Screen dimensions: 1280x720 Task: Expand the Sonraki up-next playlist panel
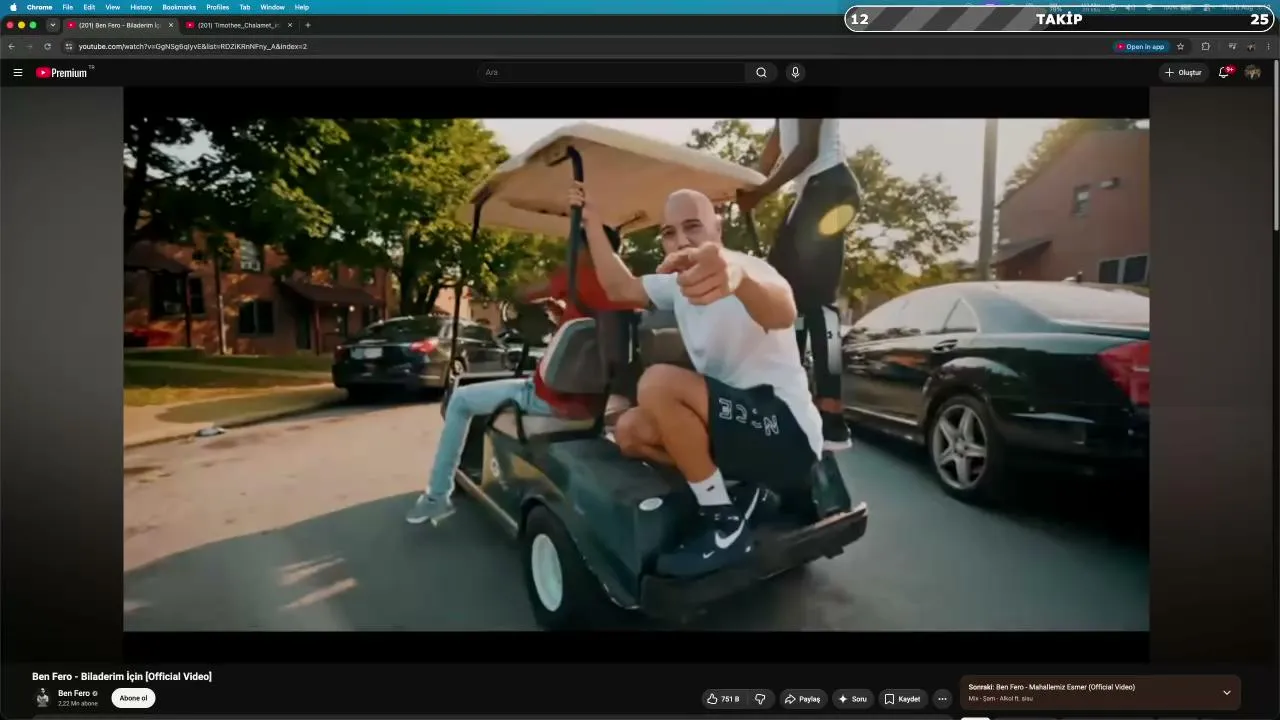(x=1227, y=692)
